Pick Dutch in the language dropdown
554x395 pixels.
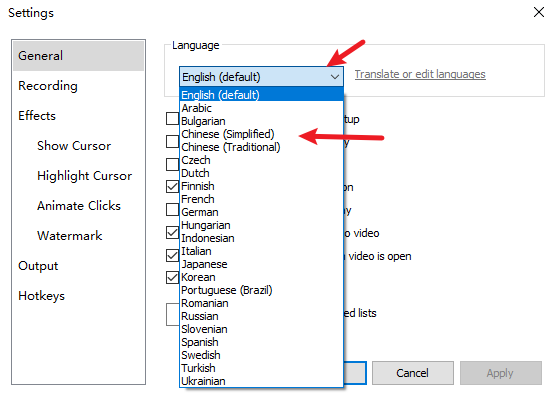[261, 173]
